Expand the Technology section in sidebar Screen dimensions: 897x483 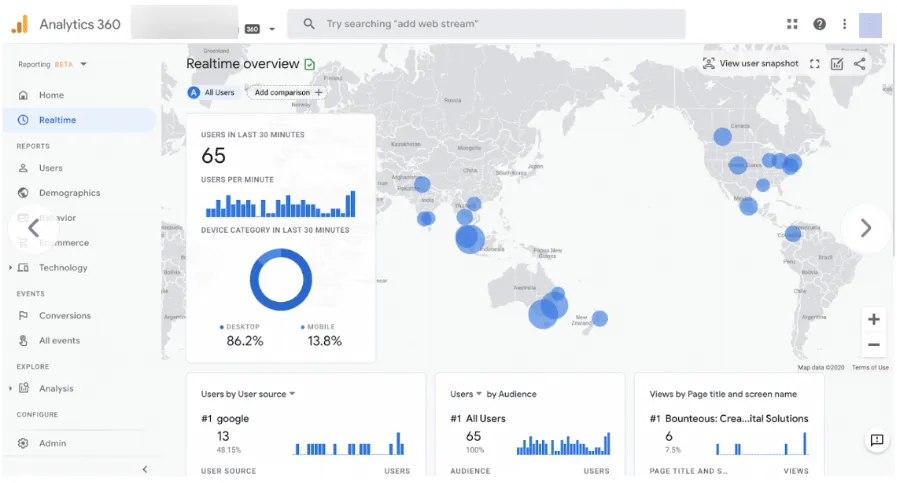[x=11, y=268]
